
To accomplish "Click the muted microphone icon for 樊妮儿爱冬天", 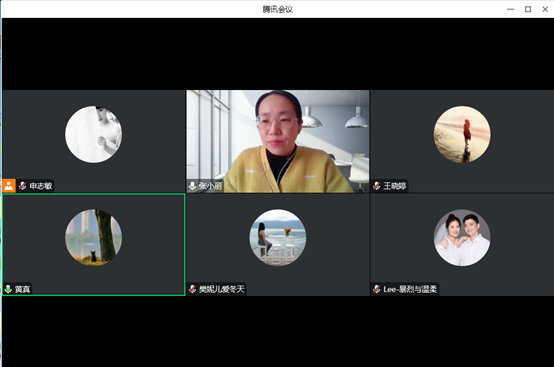I will click(x=192, y=289).
